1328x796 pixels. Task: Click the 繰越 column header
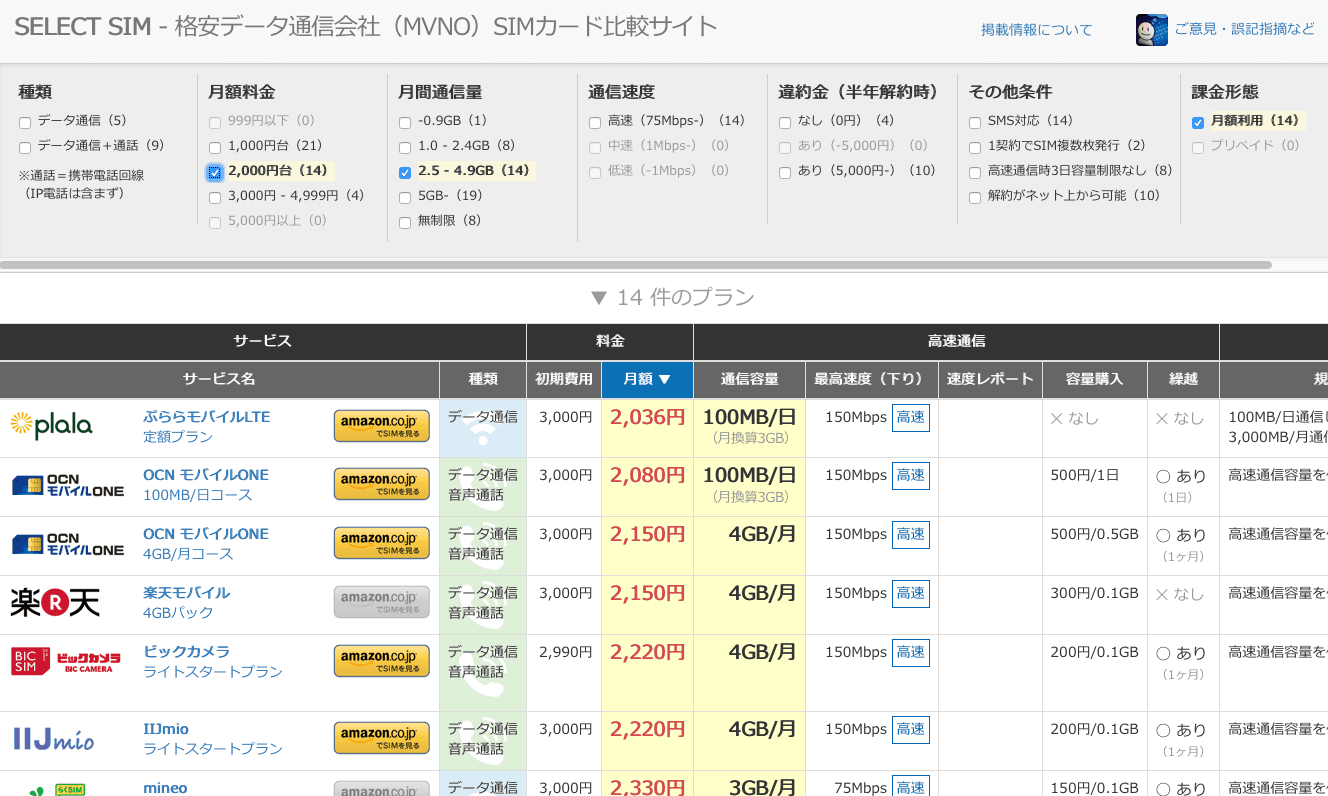[1183, 379]
